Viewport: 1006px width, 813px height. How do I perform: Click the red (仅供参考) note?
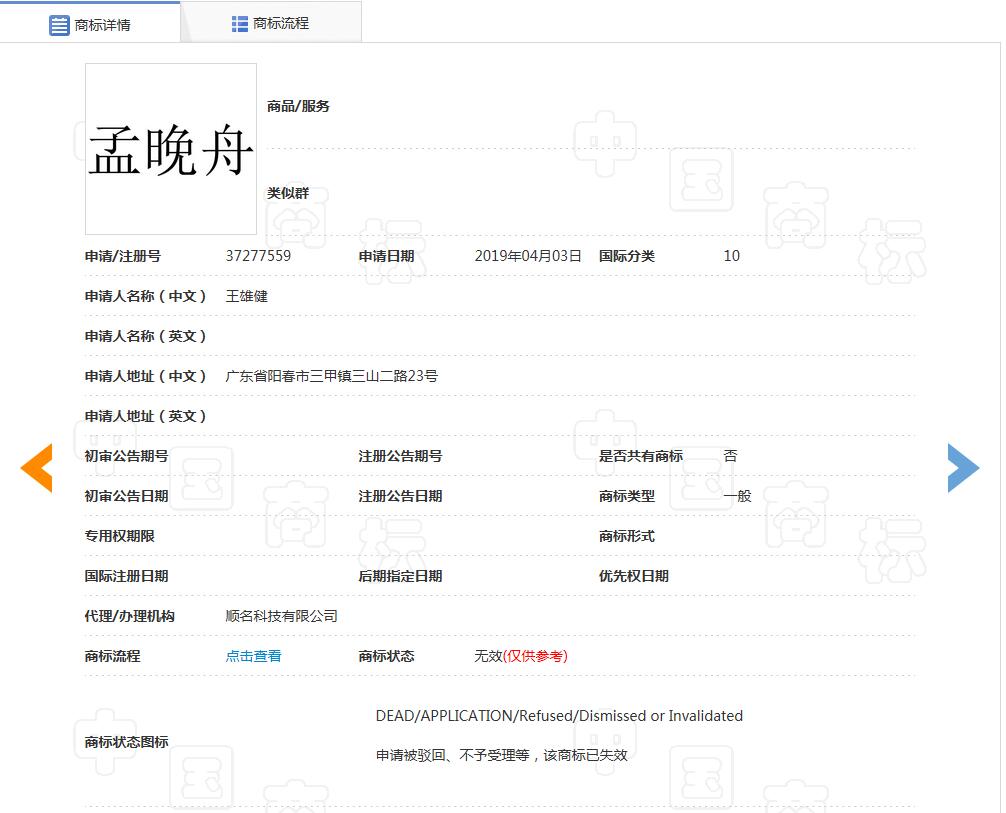click(x=535, y=656)
